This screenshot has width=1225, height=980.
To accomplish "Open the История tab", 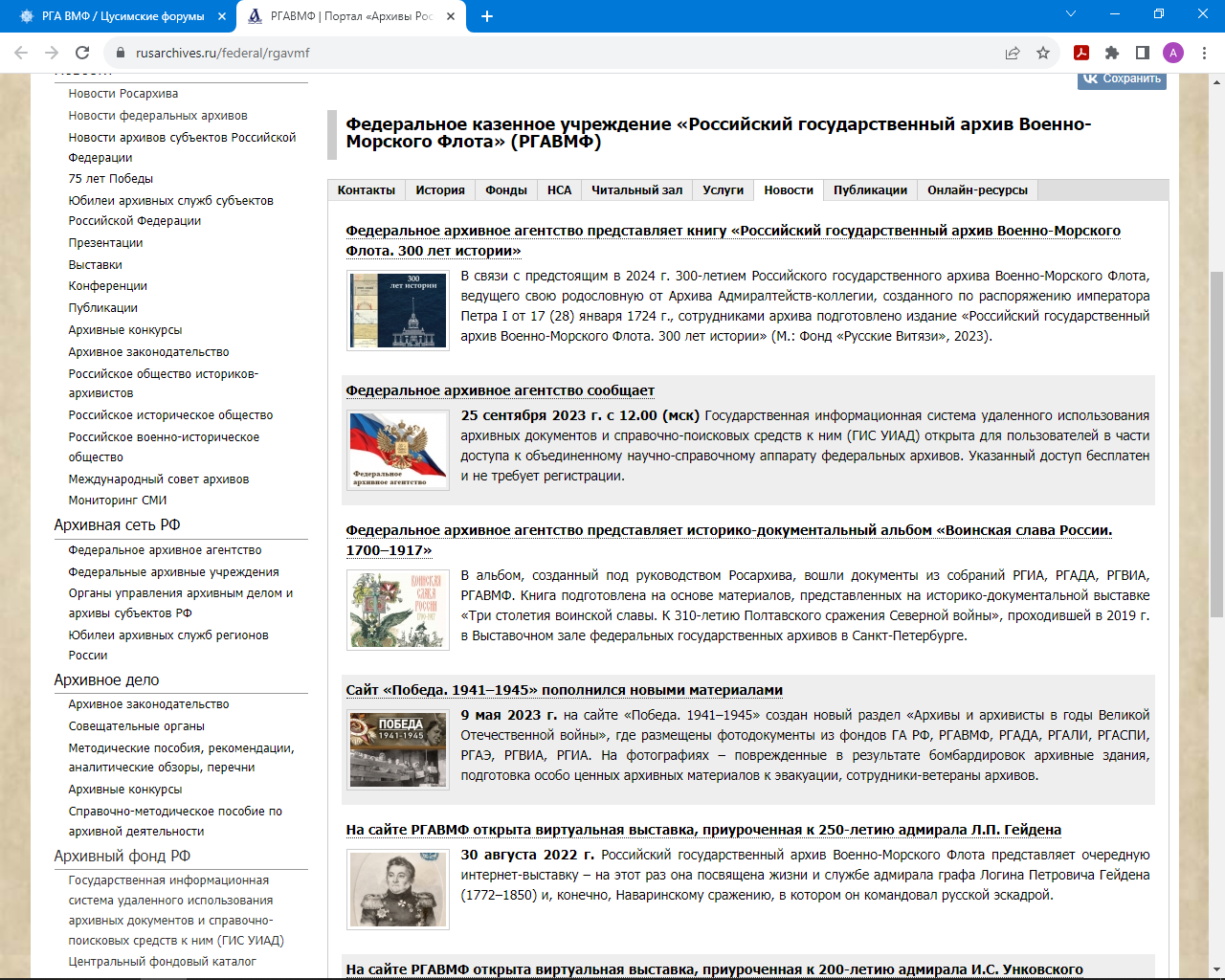I will tap(440, 190).
